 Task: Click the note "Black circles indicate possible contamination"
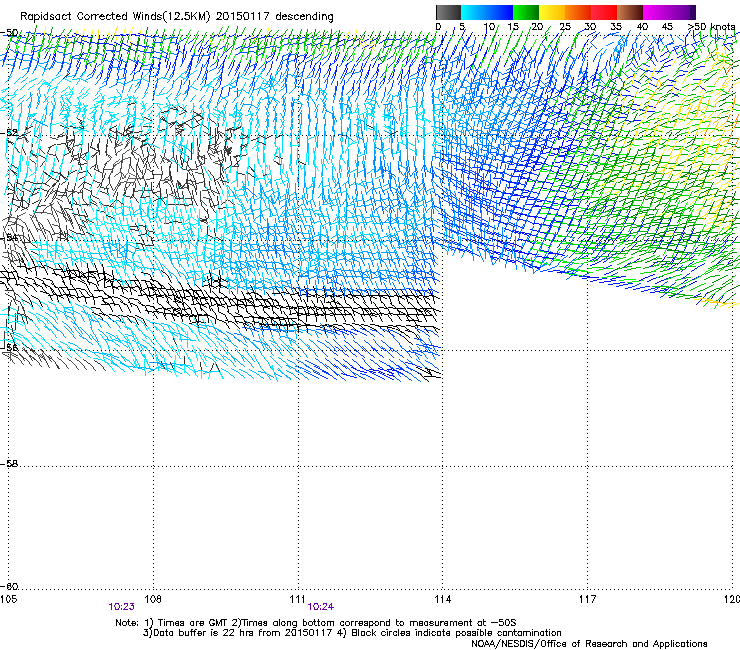[456, 633]
